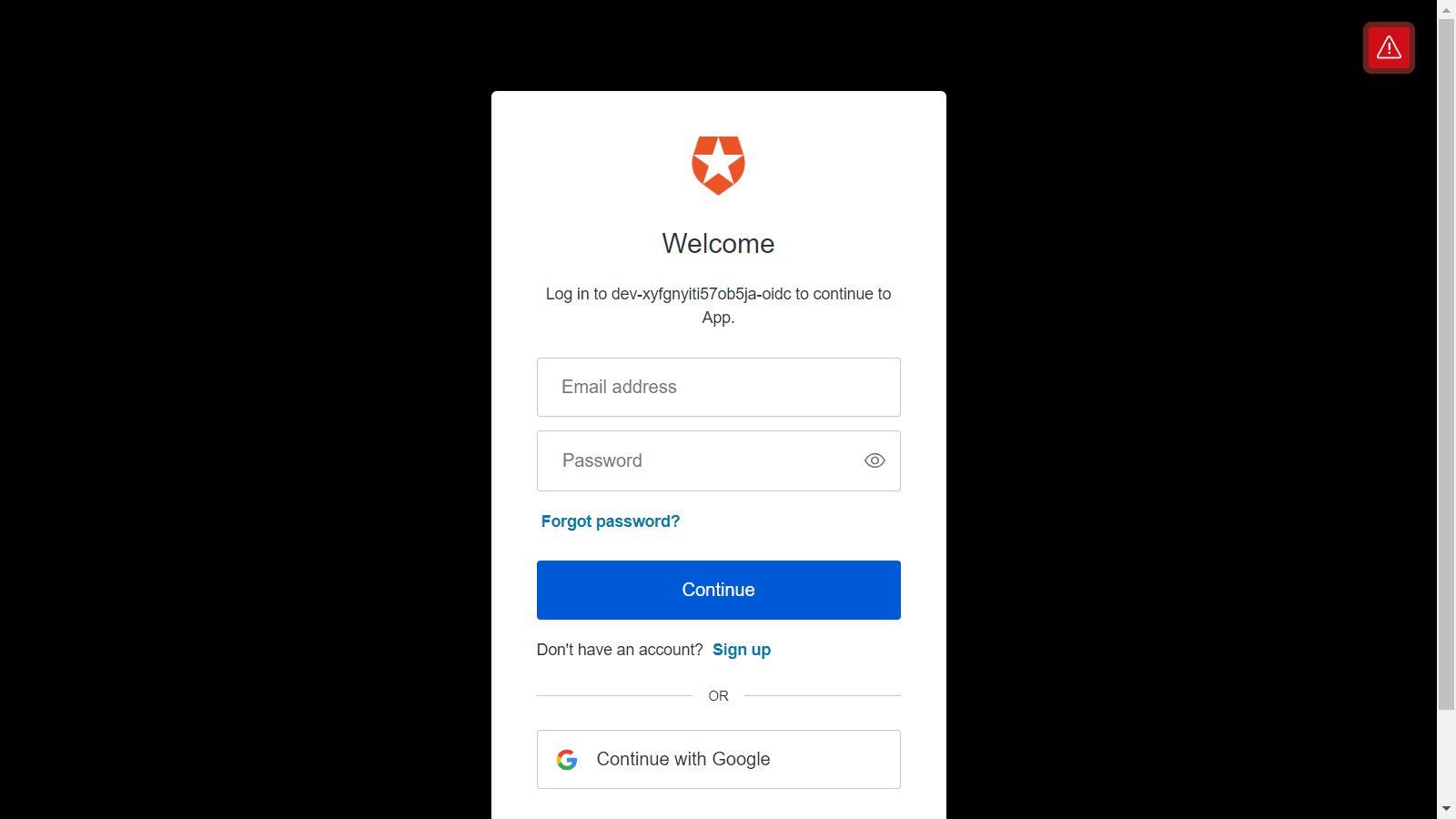Click the Welcome heading
This screenshot has width=1456, height=819.
pyautogui.click(x=718, y=244)
